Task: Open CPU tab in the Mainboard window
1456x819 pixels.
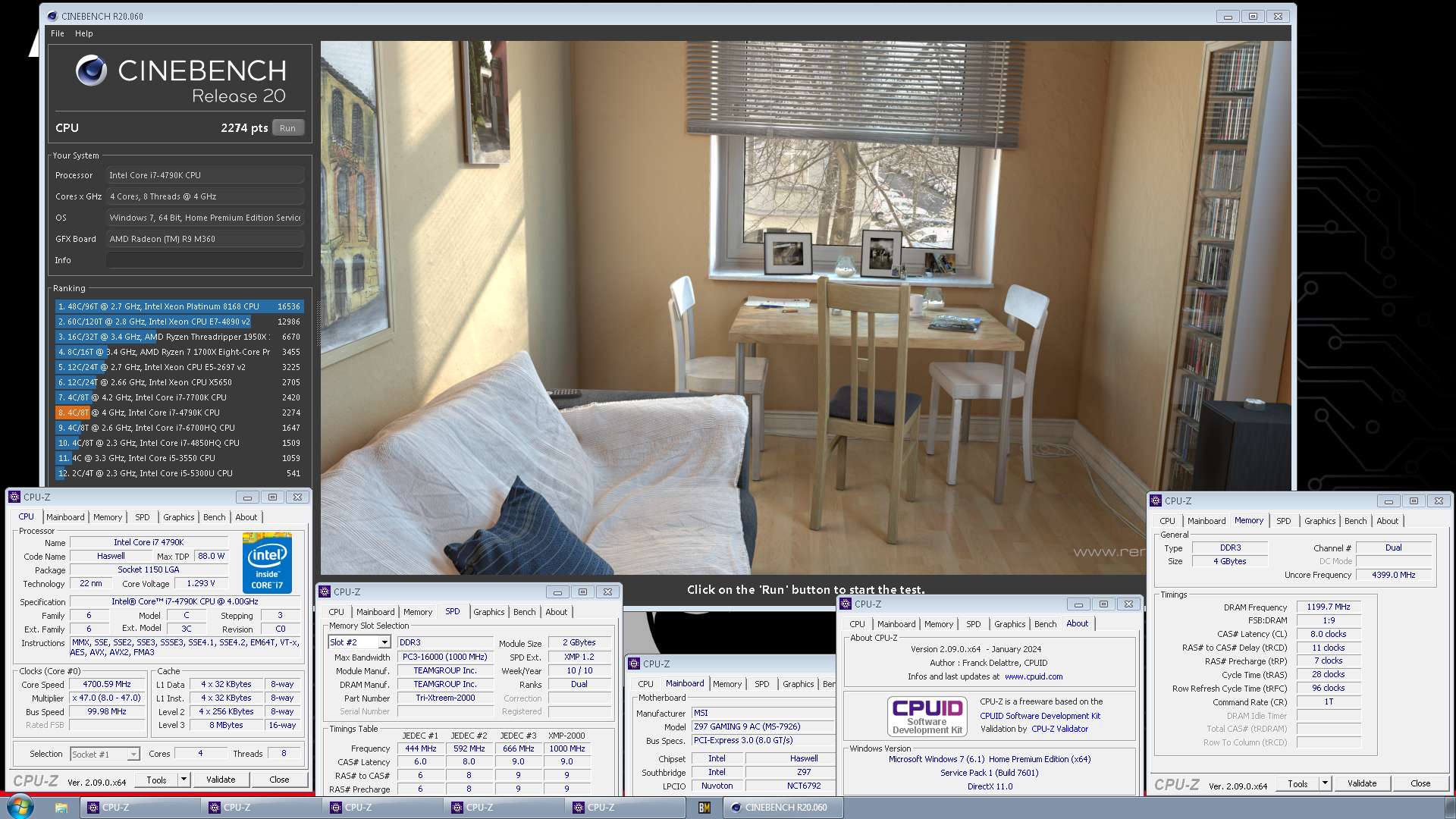Action: pos(646,684)
